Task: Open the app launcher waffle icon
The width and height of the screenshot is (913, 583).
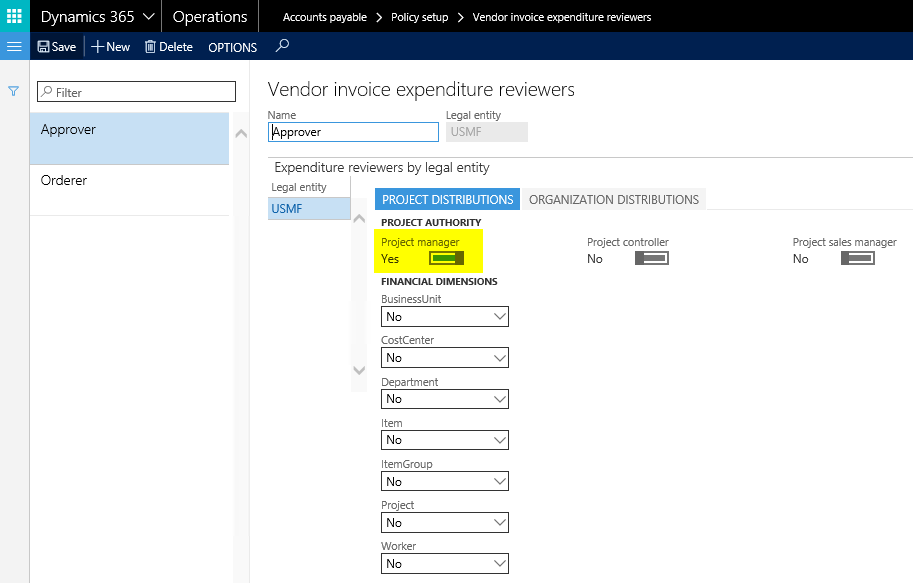Action: (x=14, y=16)
